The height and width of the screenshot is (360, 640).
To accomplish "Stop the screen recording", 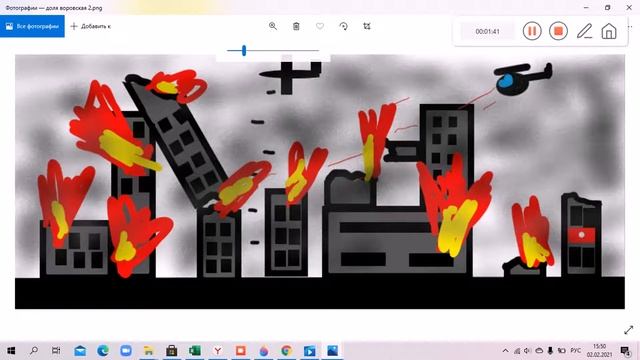I will point(558,31).
